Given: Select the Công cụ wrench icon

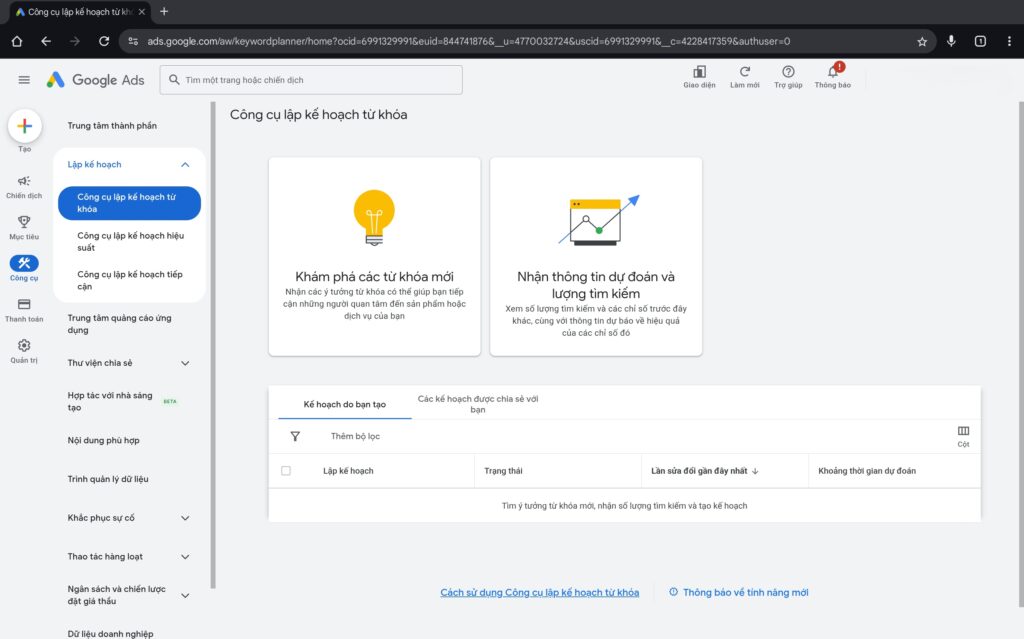Looking at the screenshot, I should (x=24, y=263).
